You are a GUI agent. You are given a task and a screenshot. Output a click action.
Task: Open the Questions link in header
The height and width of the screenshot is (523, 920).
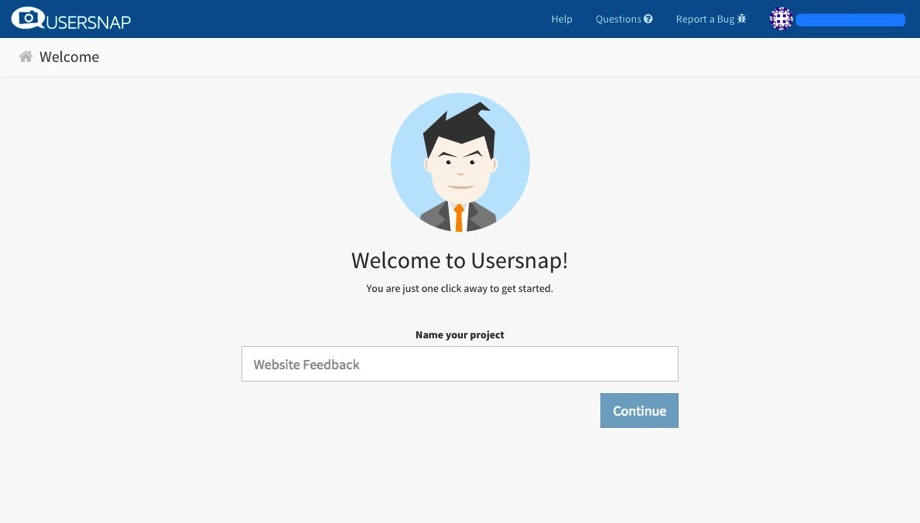coord(618,19)
